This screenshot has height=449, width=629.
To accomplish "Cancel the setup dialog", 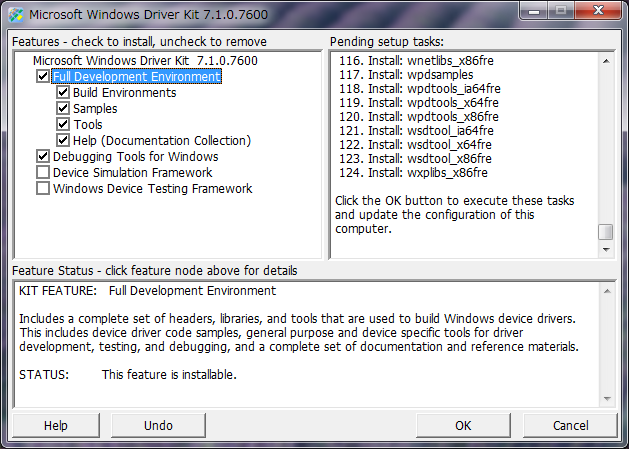I will click(570, 425).
